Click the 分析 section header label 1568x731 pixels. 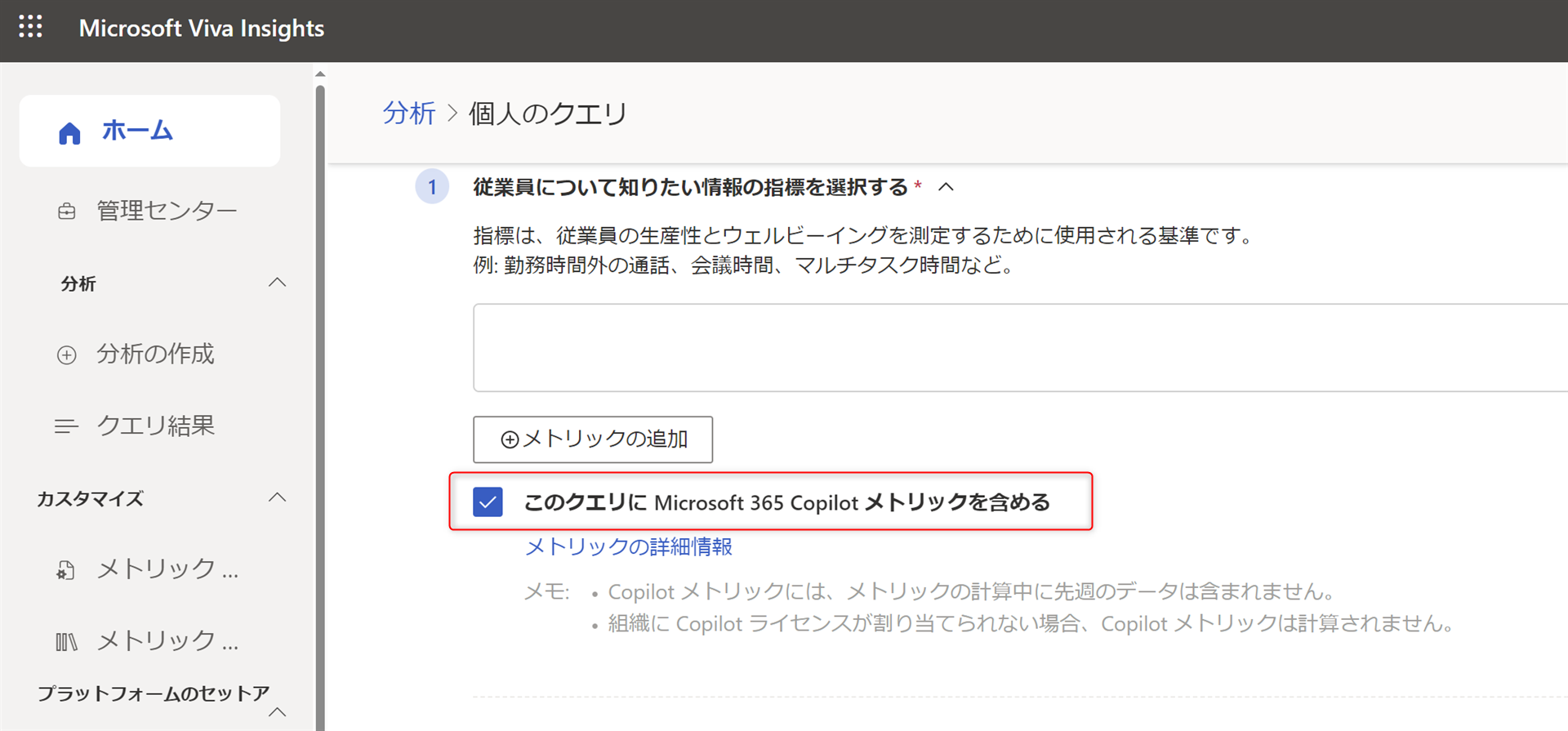point(78,283)
